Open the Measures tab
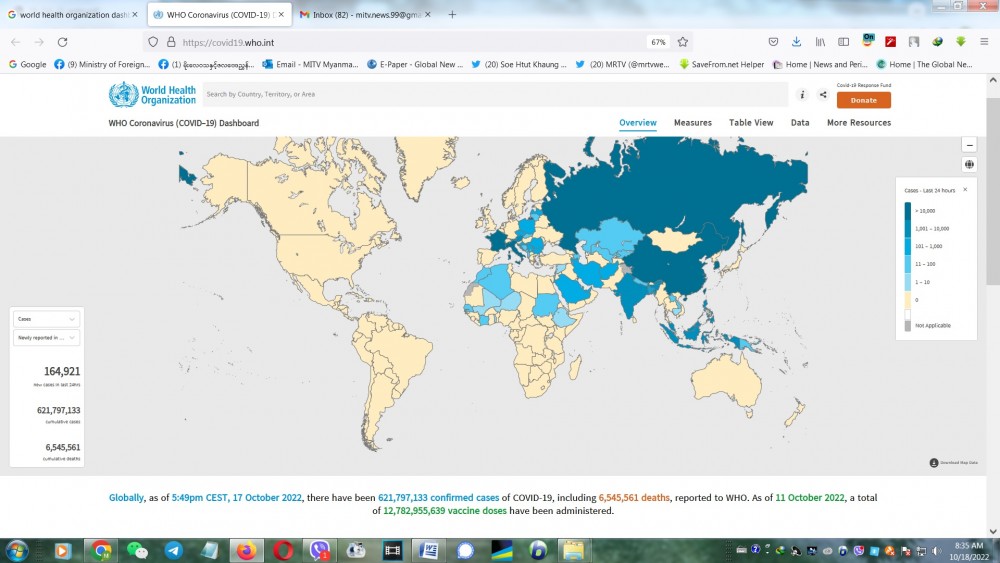 (692, 123)
